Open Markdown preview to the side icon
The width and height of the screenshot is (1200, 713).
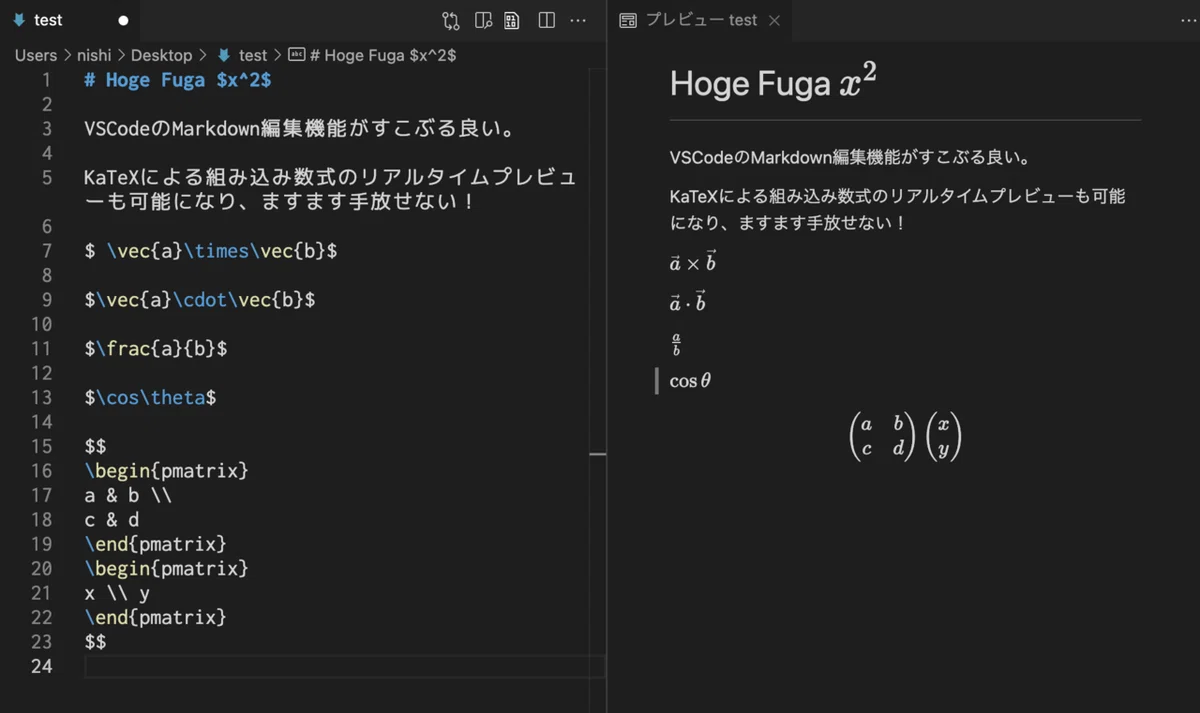click(x=483, y=20)
